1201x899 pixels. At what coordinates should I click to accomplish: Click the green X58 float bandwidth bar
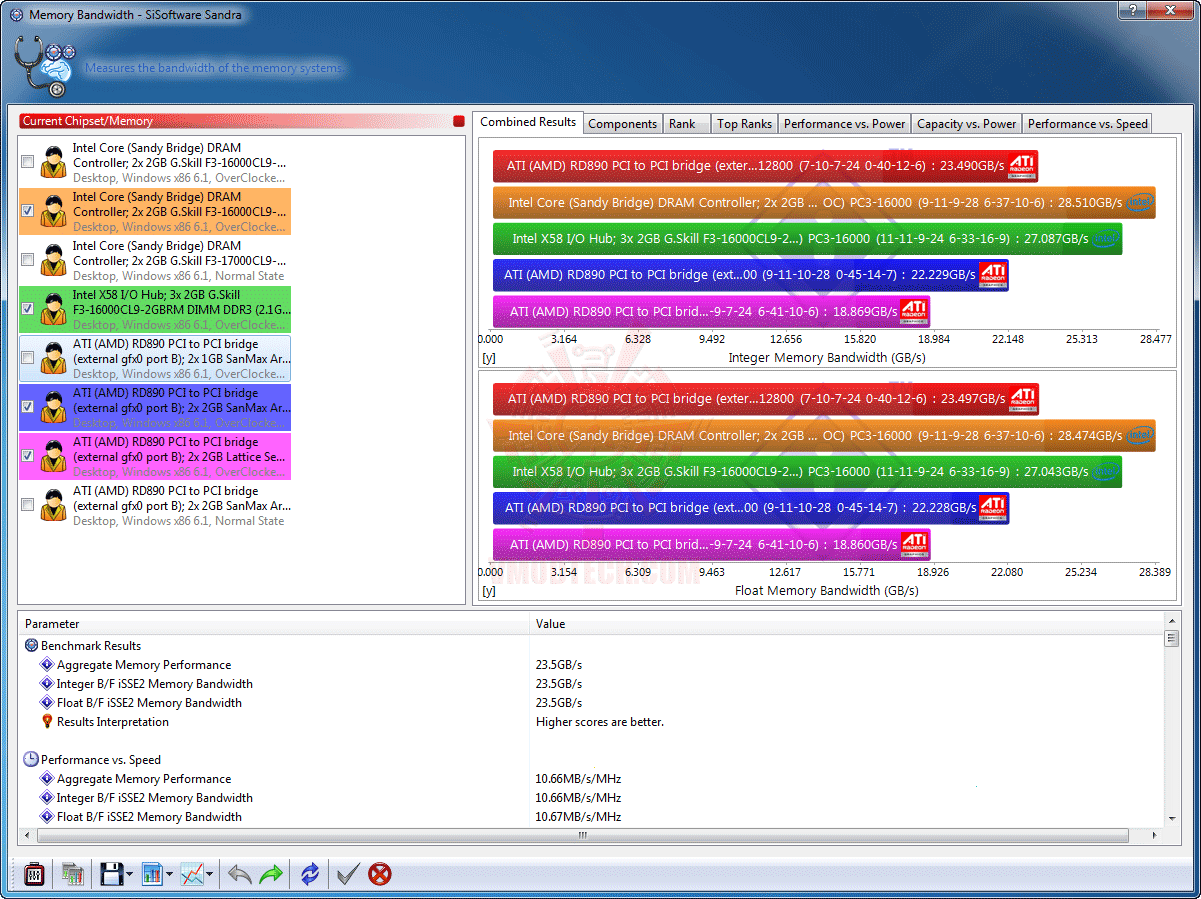(x=807, y=472)
